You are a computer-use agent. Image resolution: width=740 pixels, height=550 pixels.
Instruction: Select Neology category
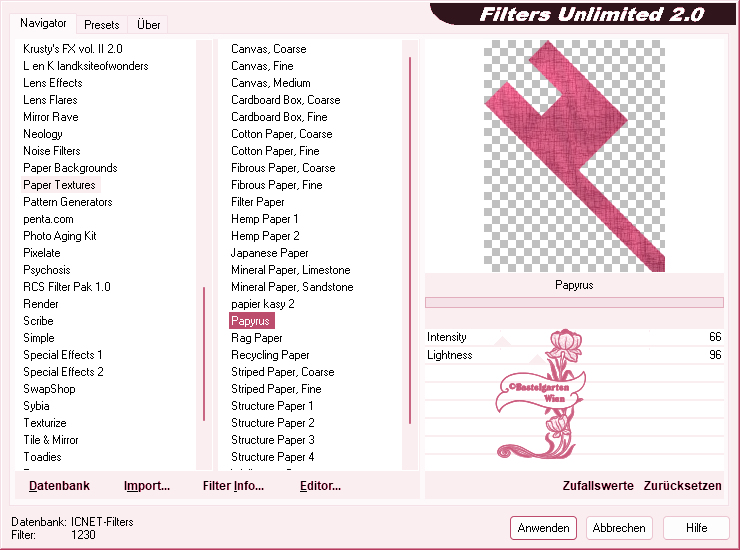(x=42, y=134)
